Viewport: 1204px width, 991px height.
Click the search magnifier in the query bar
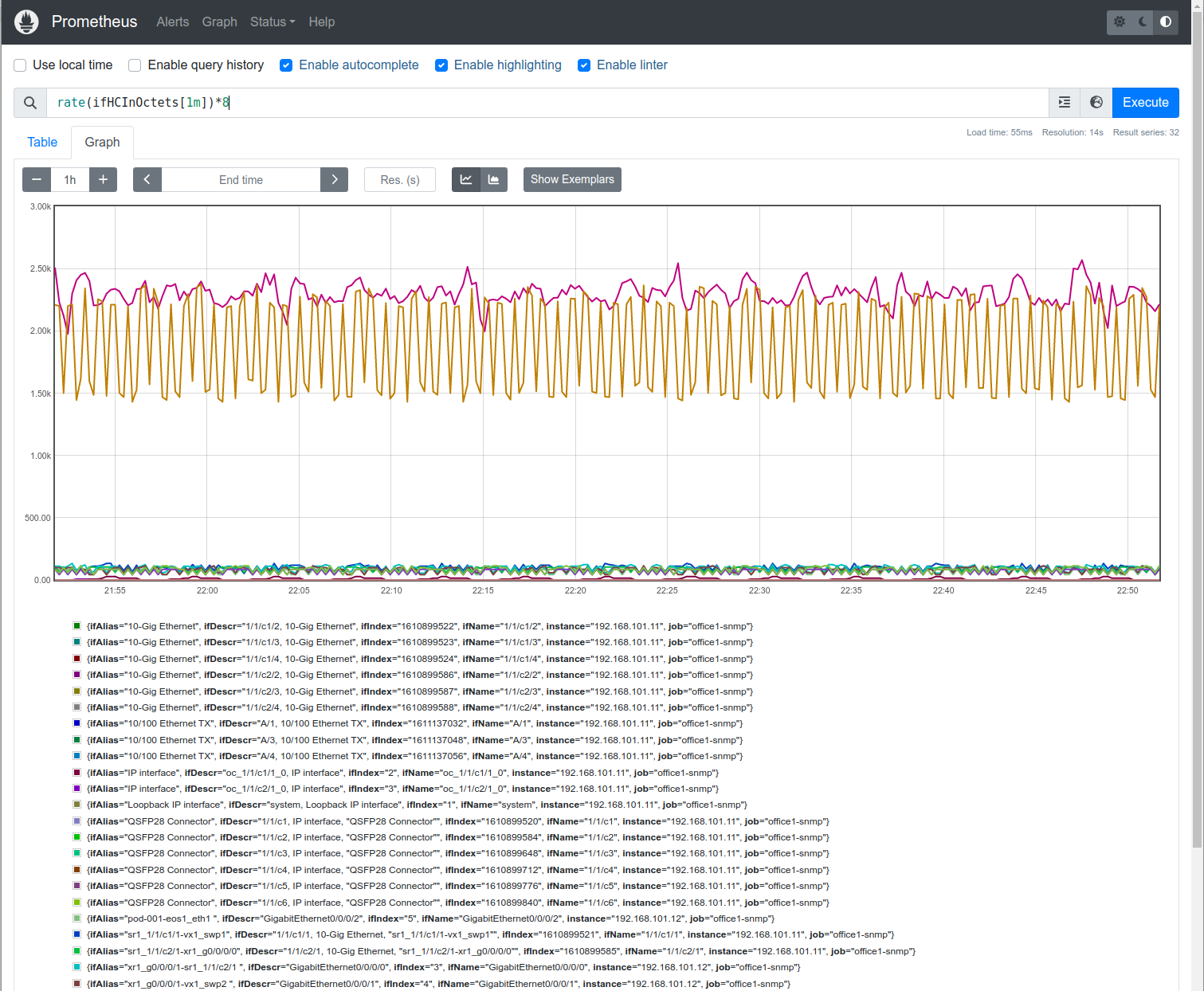(29, 102)
